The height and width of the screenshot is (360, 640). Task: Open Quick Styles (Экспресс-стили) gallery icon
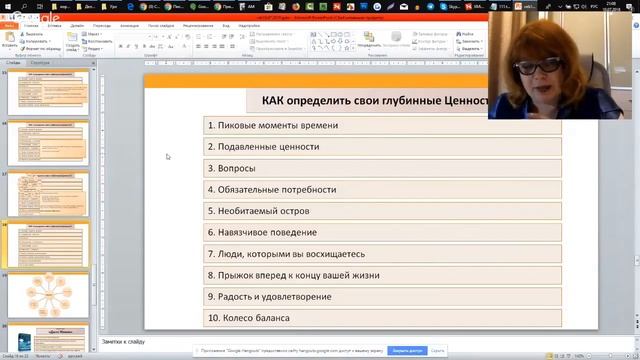(396, 37)
